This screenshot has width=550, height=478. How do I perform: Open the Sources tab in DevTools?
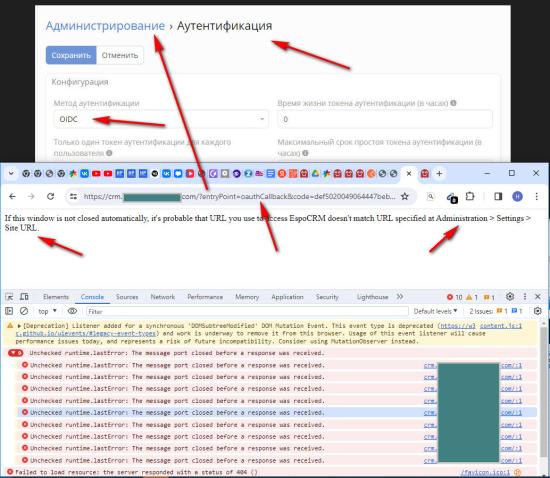127,297
